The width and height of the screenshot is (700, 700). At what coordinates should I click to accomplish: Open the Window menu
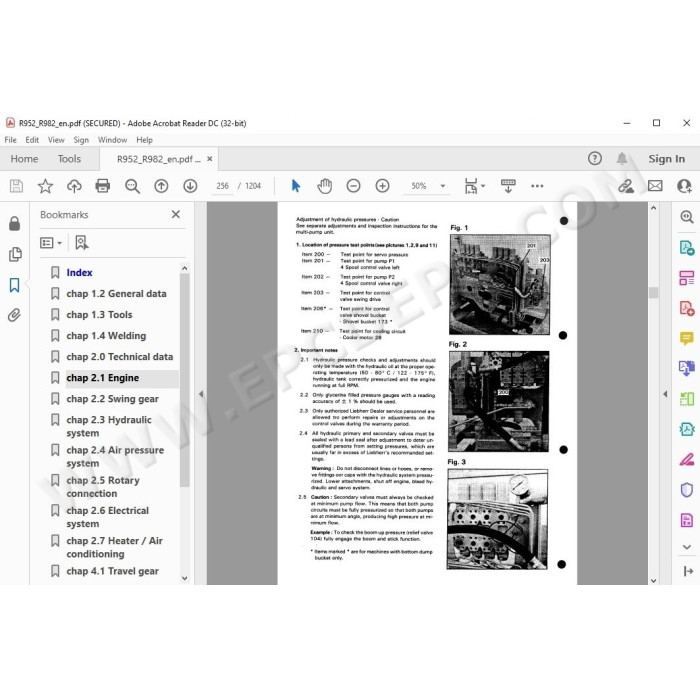(x=112, y=140)
